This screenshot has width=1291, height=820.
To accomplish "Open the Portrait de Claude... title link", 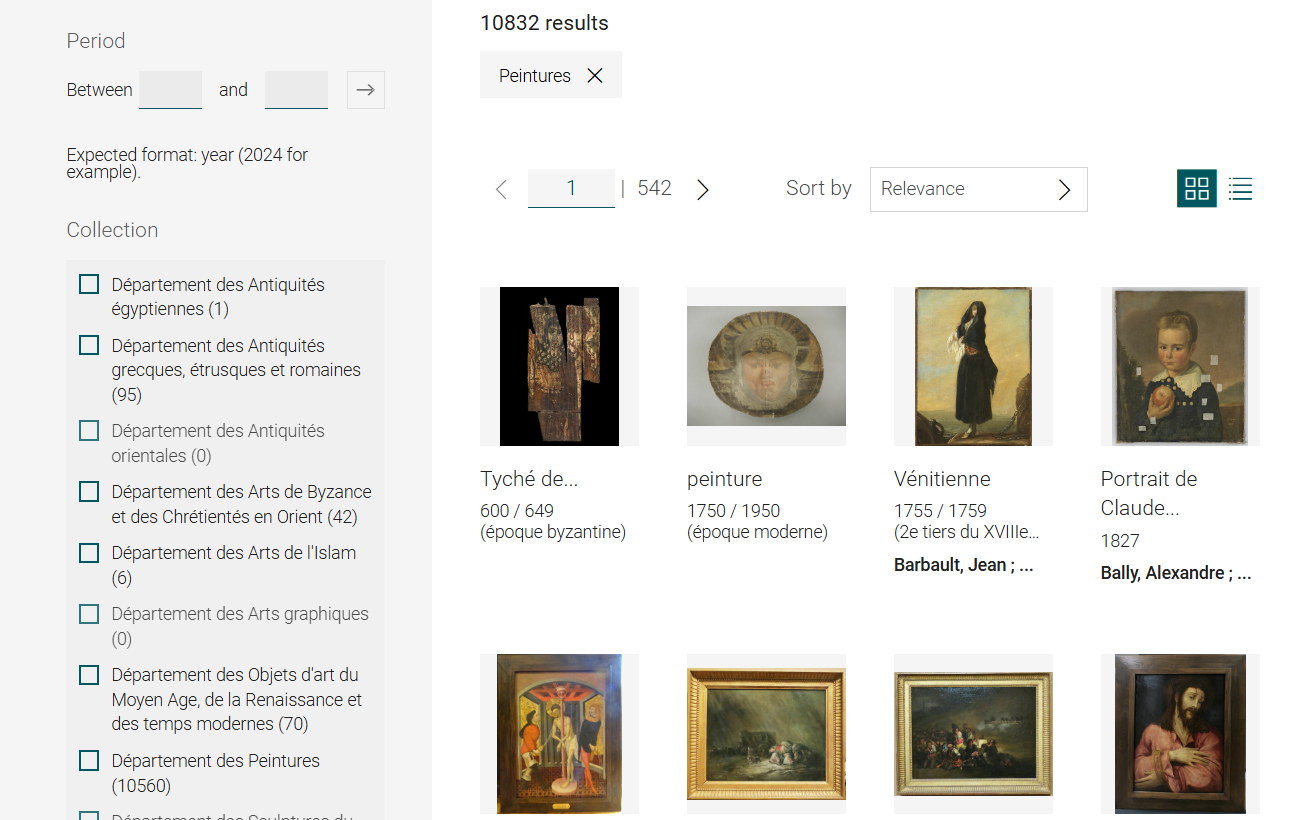I will [x=1149, y=493].
